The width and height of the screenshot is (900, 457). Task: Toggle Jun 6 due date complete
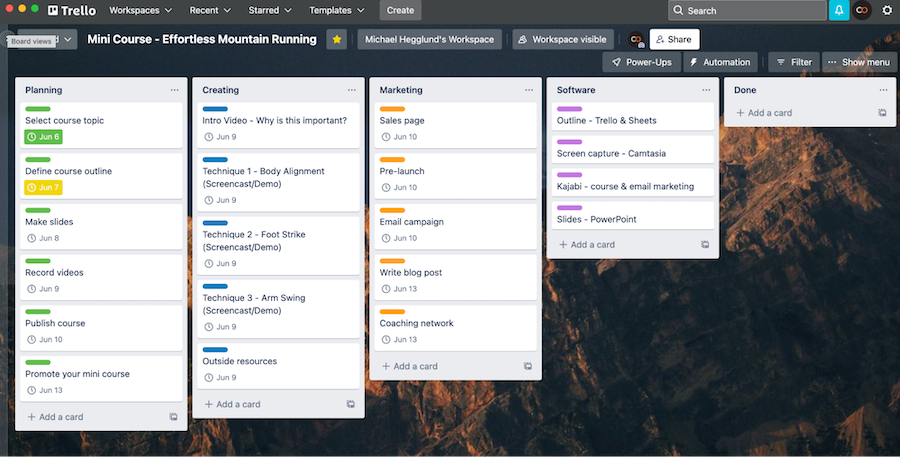pyautogui.click(x=43, y=137)
